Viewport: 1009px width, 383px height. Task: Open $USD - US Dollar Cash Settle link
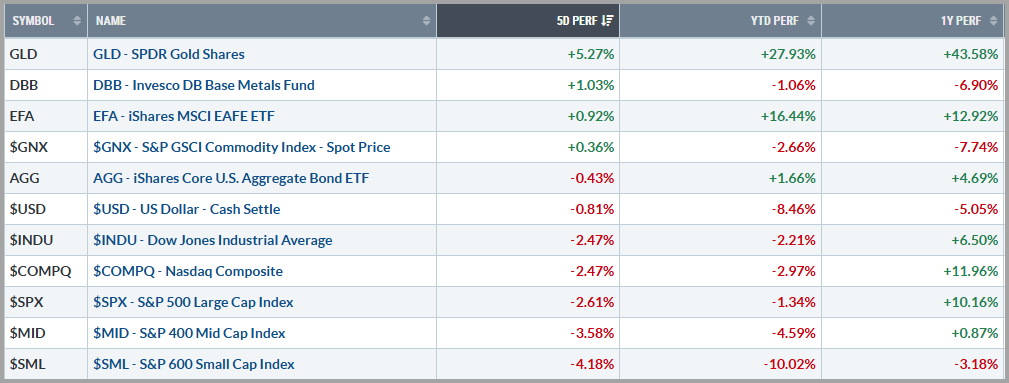click(187, 209)
